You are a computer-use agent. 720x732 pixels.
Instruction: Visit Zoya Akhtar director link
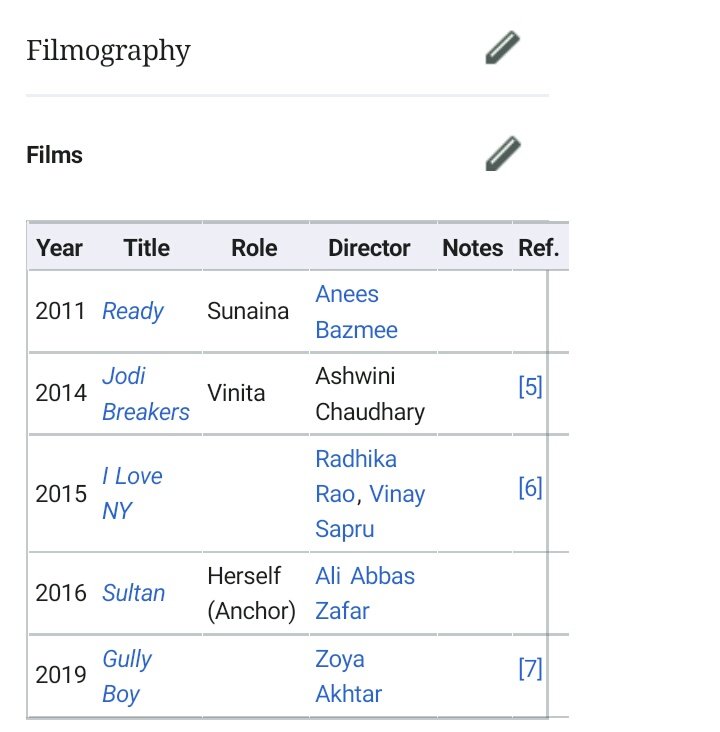click(349, 676)
